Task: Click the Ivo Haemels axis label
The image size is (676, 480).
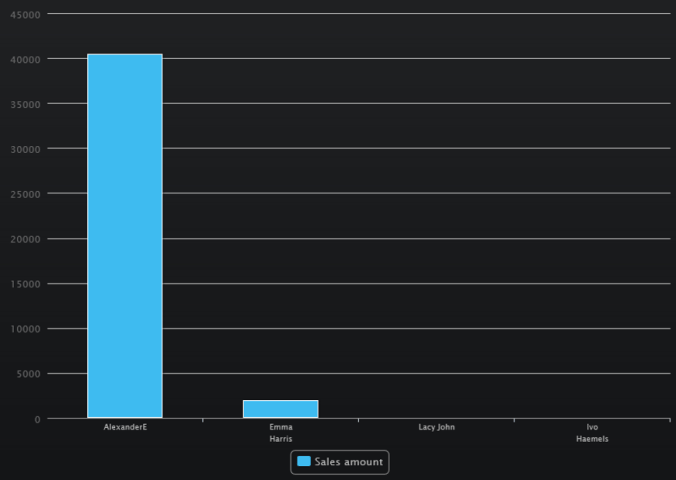Action: (592, 433)
